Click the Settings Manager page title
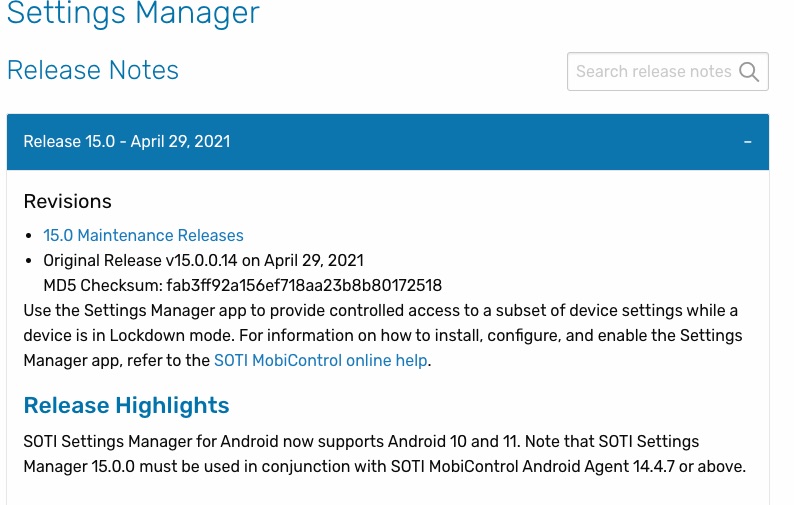 point(133,14)
